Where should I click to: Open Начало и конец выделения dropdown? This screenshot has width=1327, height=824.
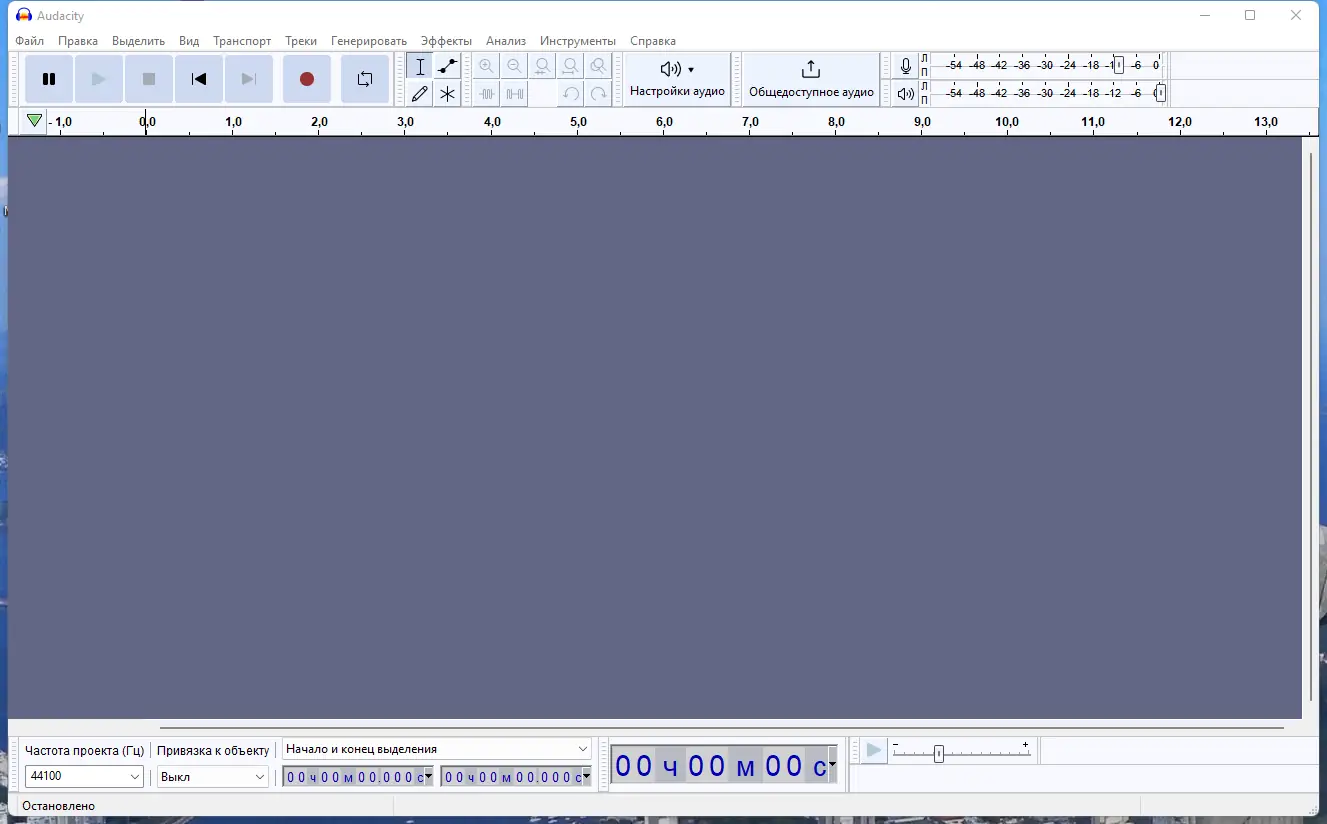tap(437, 749)
